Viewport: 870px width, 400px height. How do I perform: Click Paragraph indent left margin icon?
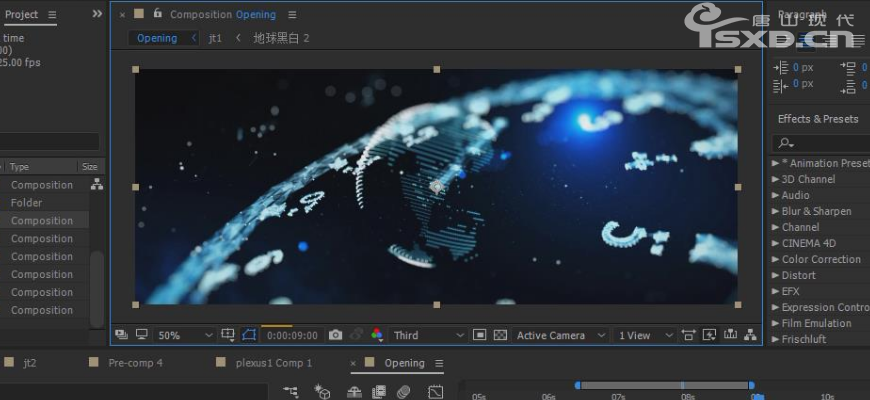pyautogui.click(x=781, y=68)
